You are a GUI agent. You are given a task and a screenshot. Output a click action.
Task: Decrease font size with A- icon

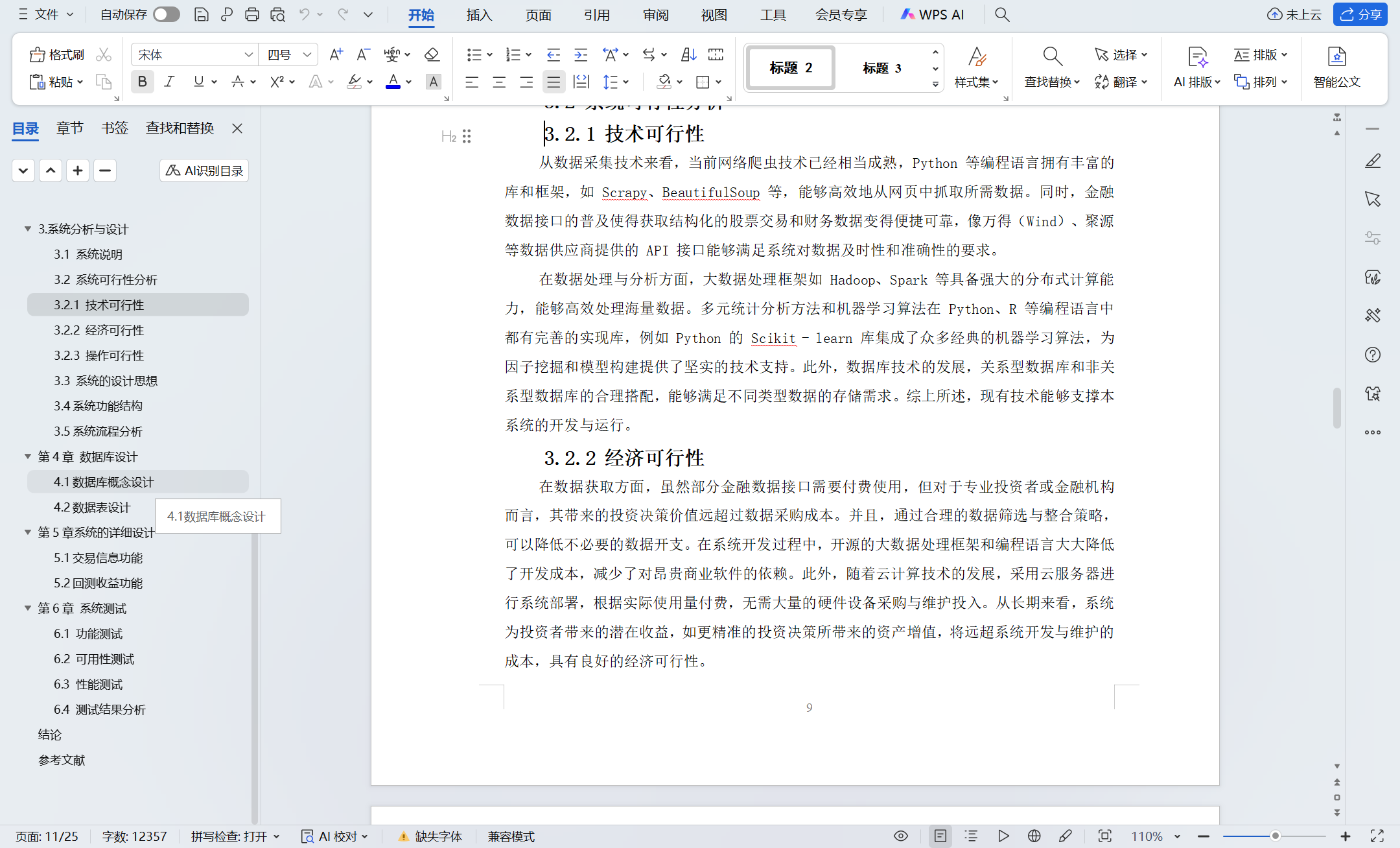pos(363,54)
